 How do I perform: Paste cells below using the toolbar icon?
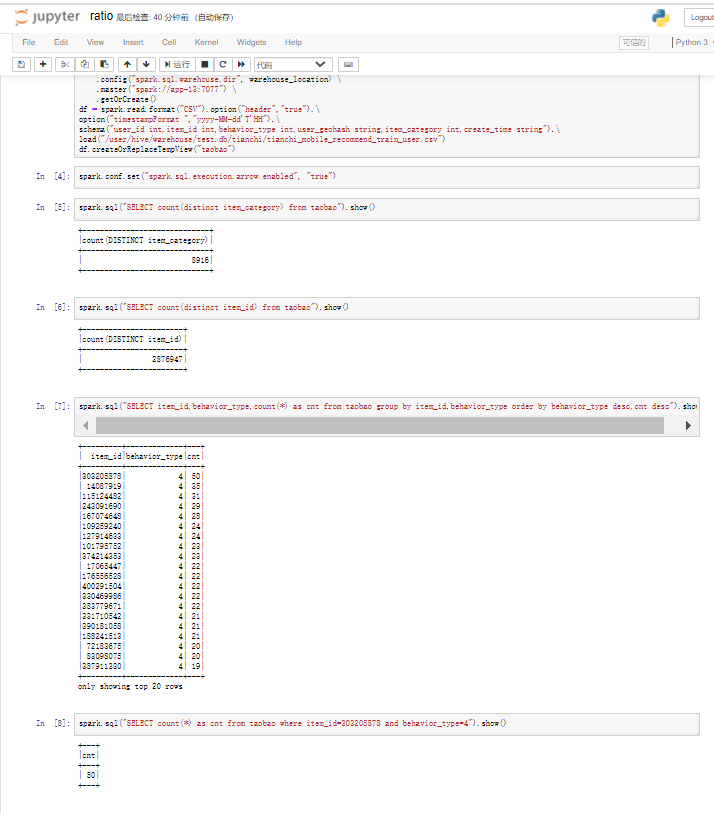click(x=104, y=64)
